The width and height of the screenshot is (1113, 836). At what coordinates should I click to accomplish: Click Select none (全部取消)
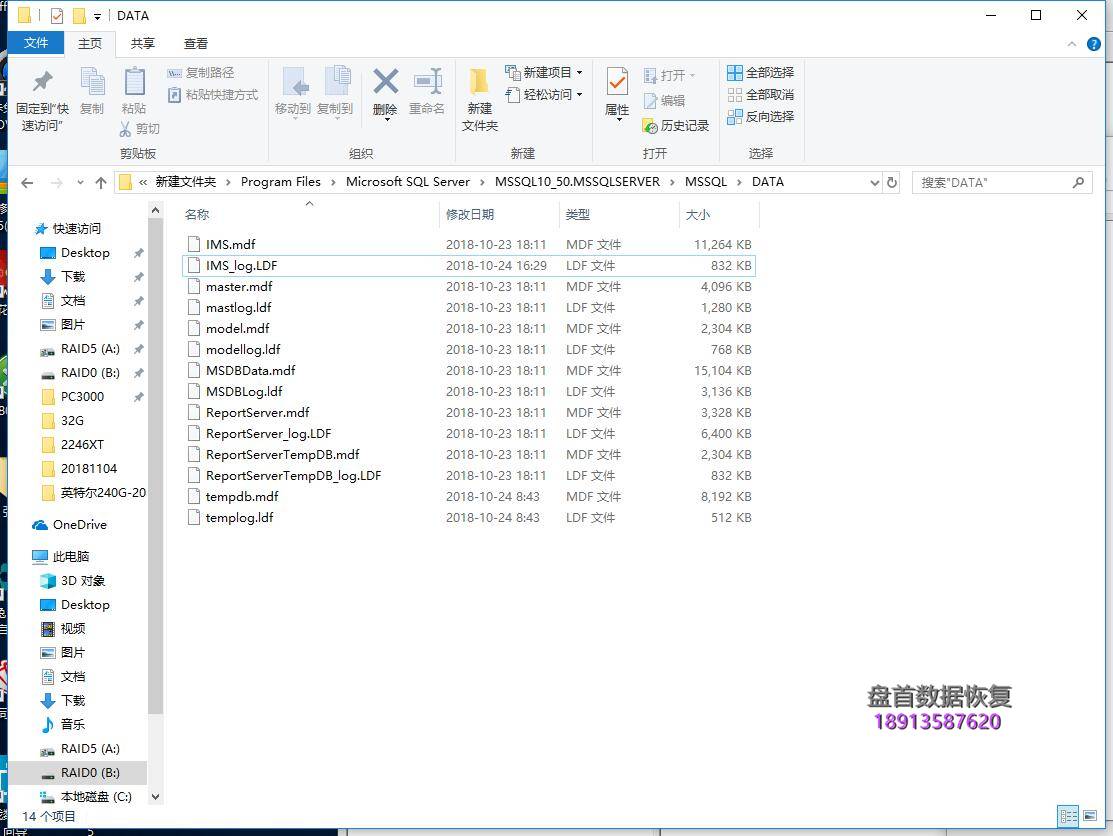pyautogui.click(x=761, y=94)
